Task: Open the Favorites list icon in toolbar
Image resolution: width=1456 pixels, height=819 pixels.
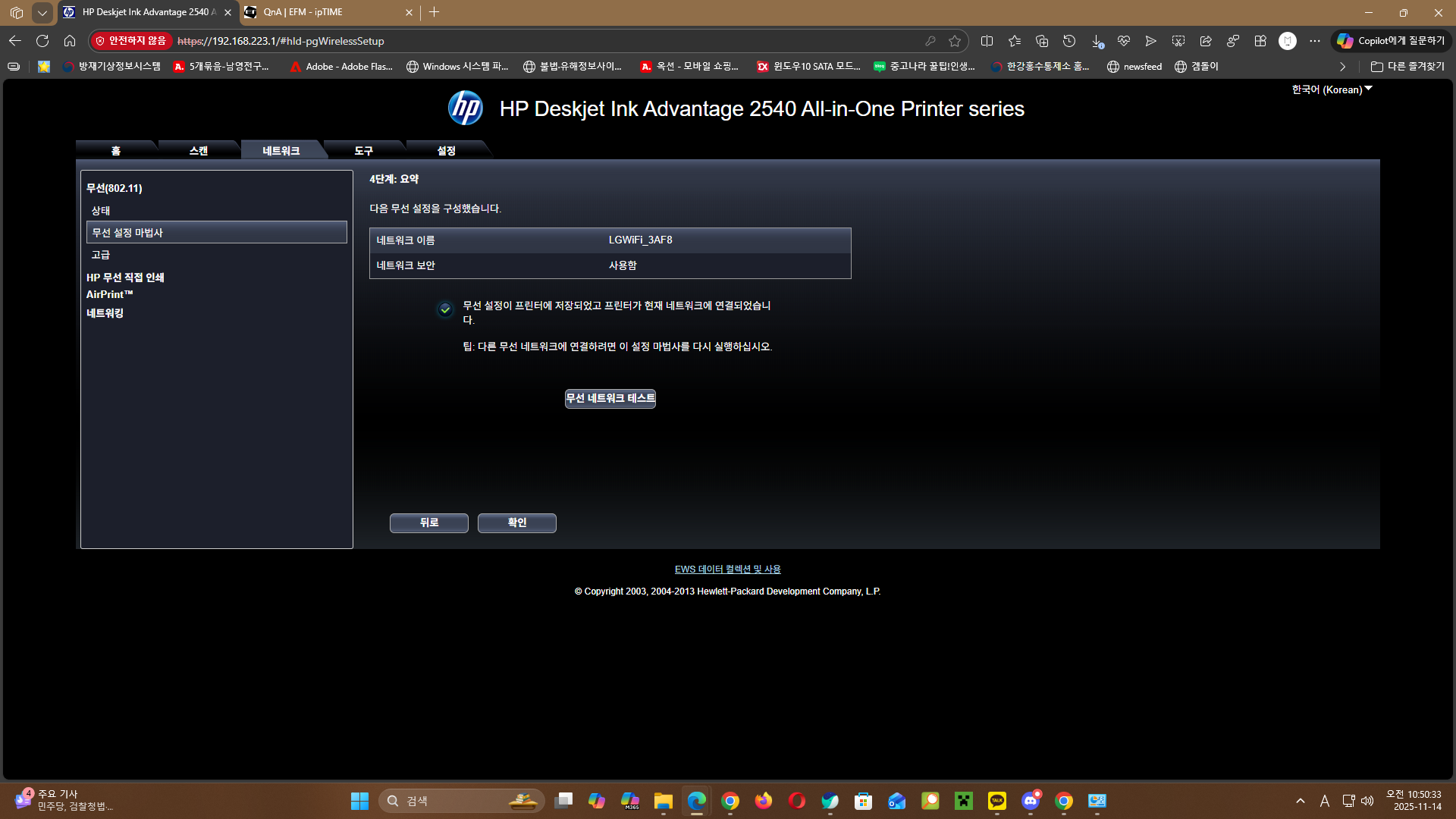Action: 1015,41
